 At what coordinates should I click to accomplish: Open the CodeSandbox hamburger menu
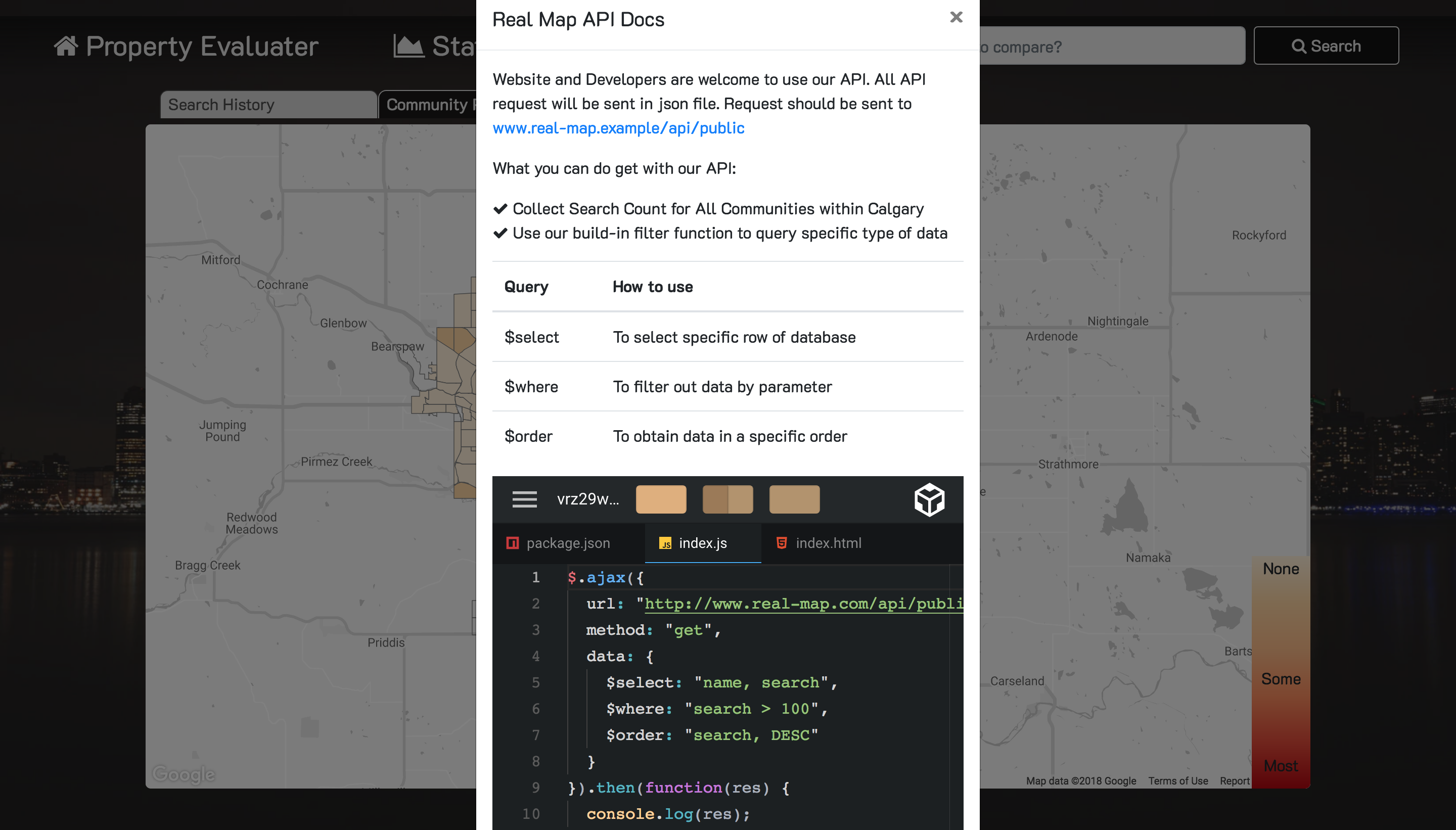(524, 499)
